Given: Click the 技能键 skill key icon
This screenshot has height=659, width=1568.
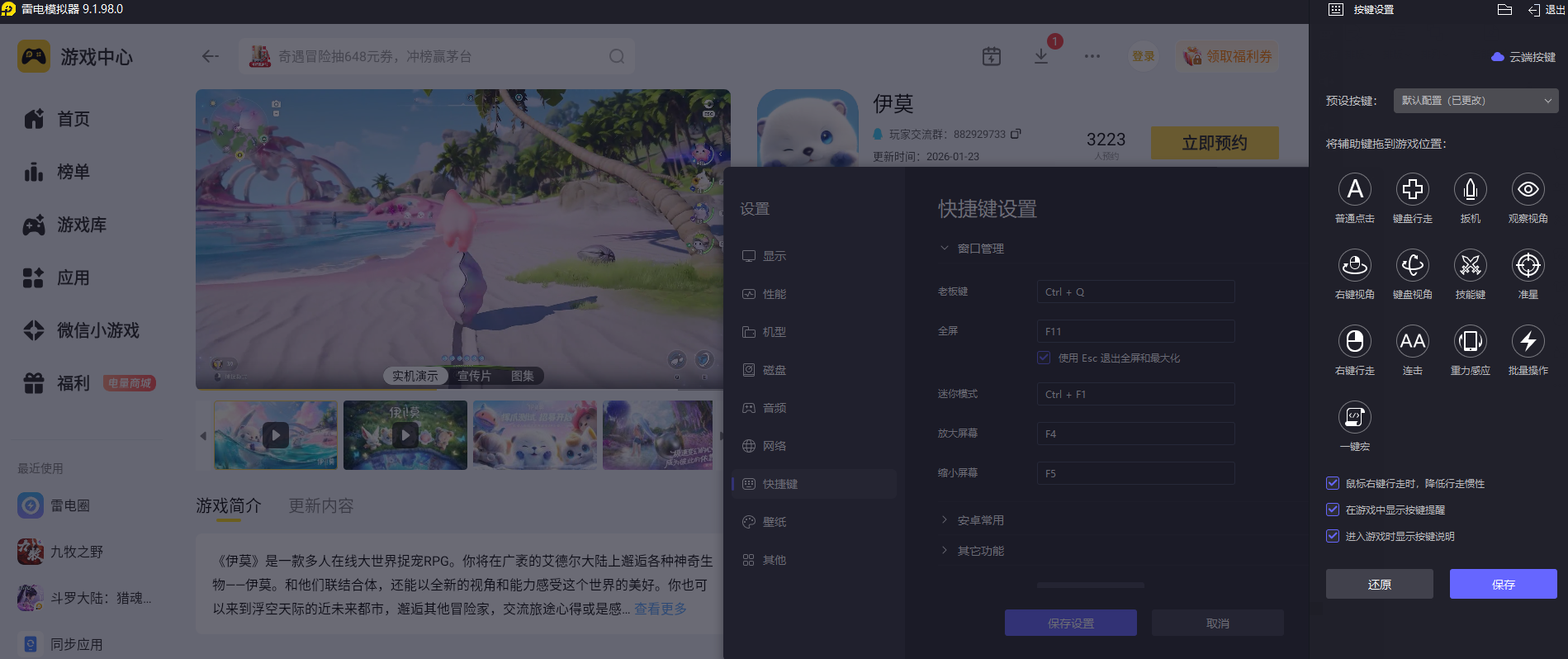Looking at the screenshot, I should coord(1470,266).
